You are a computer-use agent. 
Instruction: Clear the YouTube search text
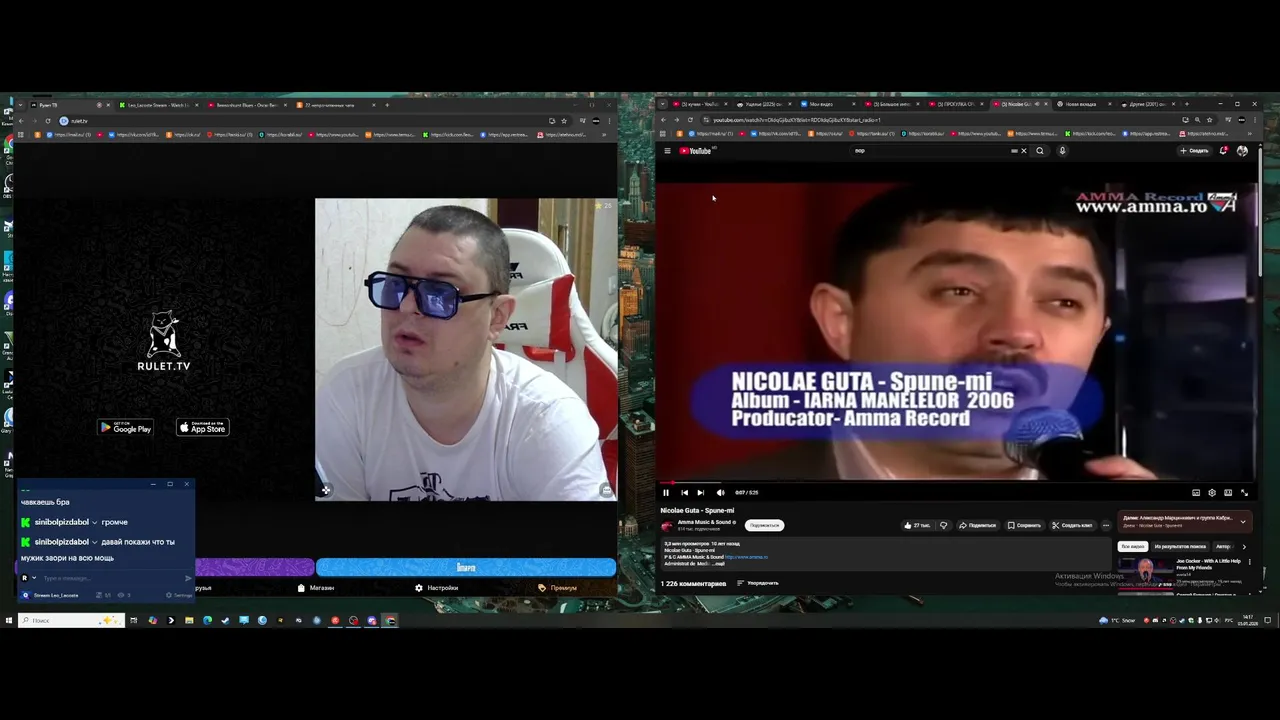pyautogui.click(x=1023, y=151)
